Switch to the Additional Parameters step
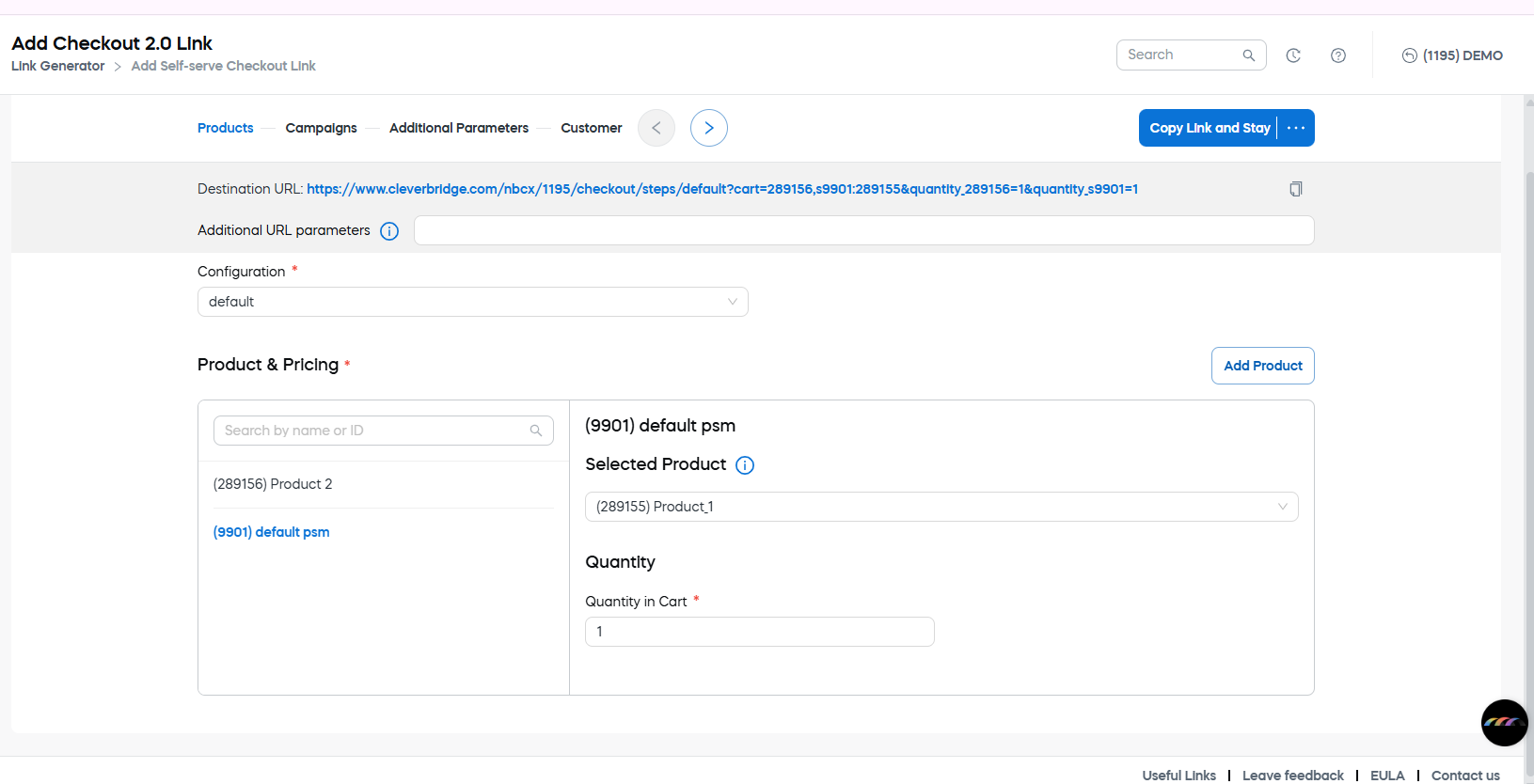The image size is (1534, 784). tap(458, 128)
